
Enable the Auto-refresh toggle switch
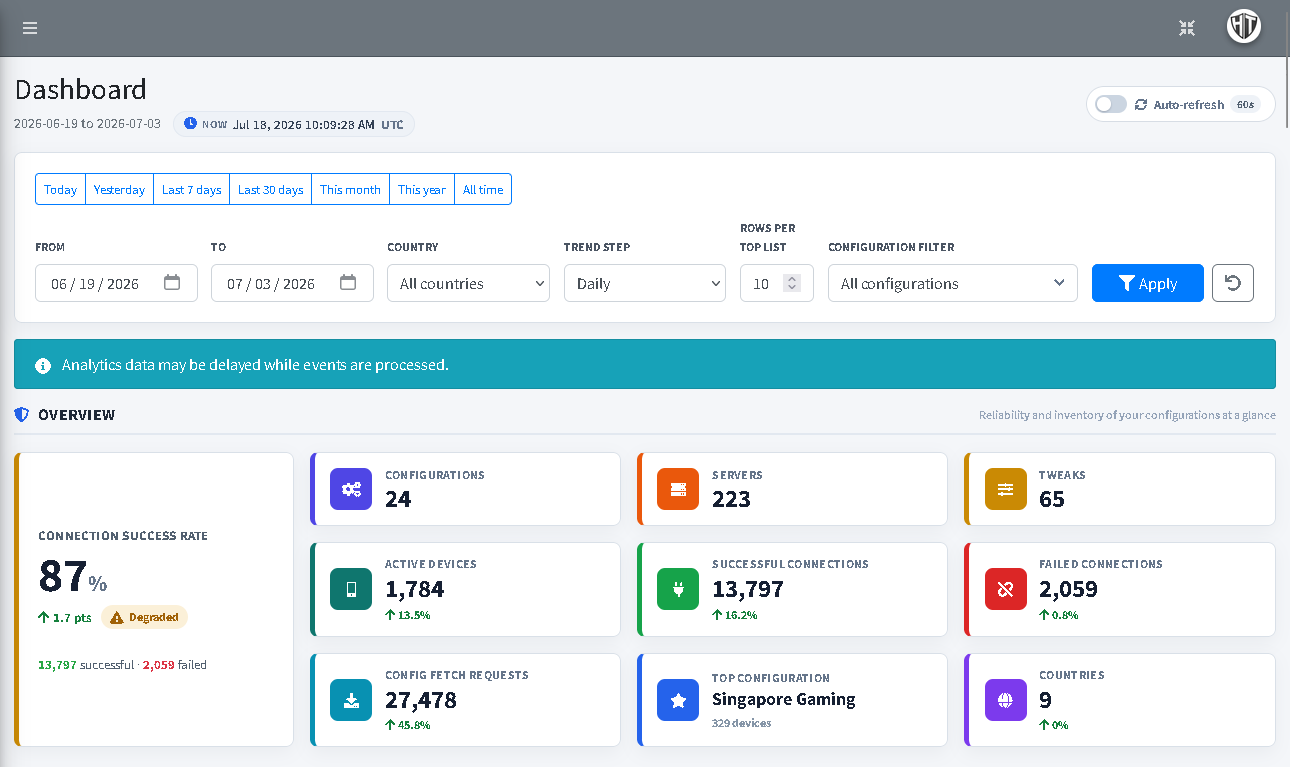tap(1110, 104)
